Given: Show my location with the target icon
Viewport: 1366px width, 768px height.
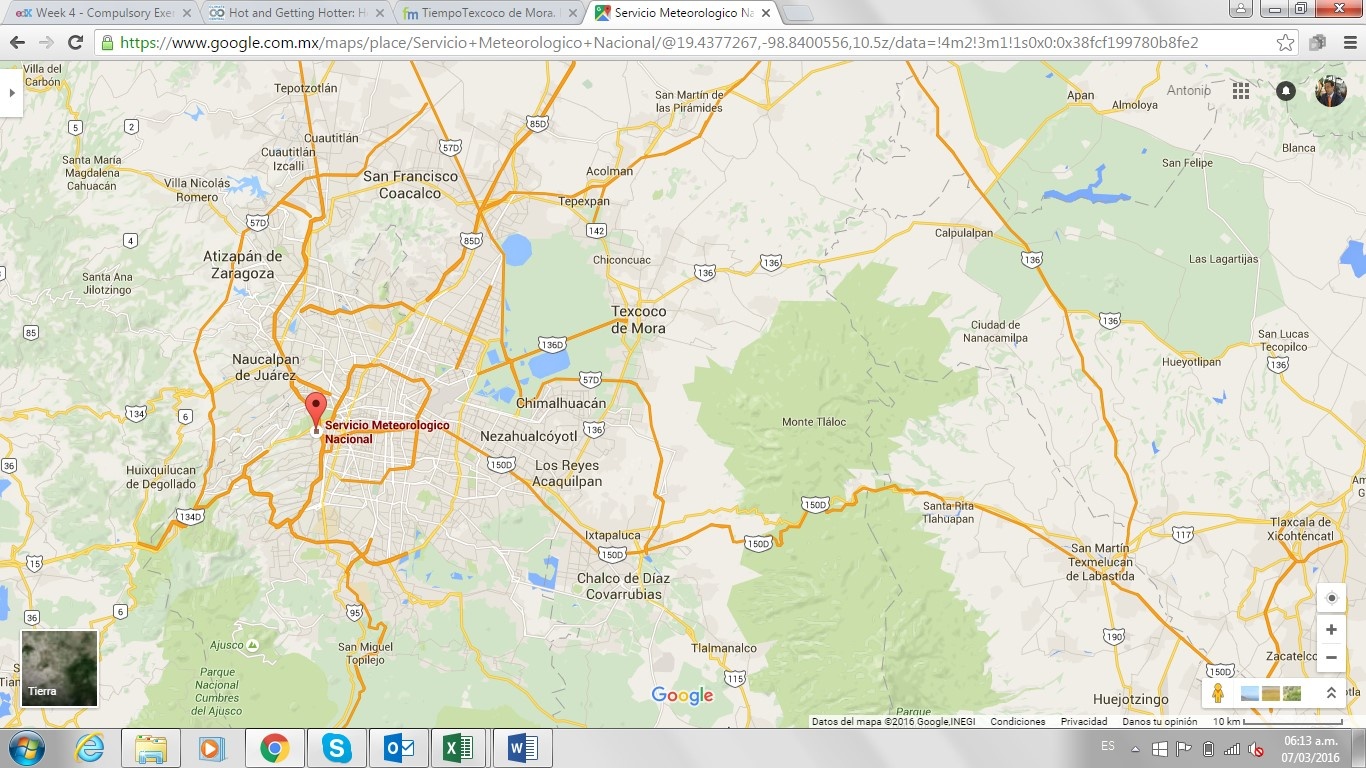Looking at the screenshot, I should (1331, 598).
